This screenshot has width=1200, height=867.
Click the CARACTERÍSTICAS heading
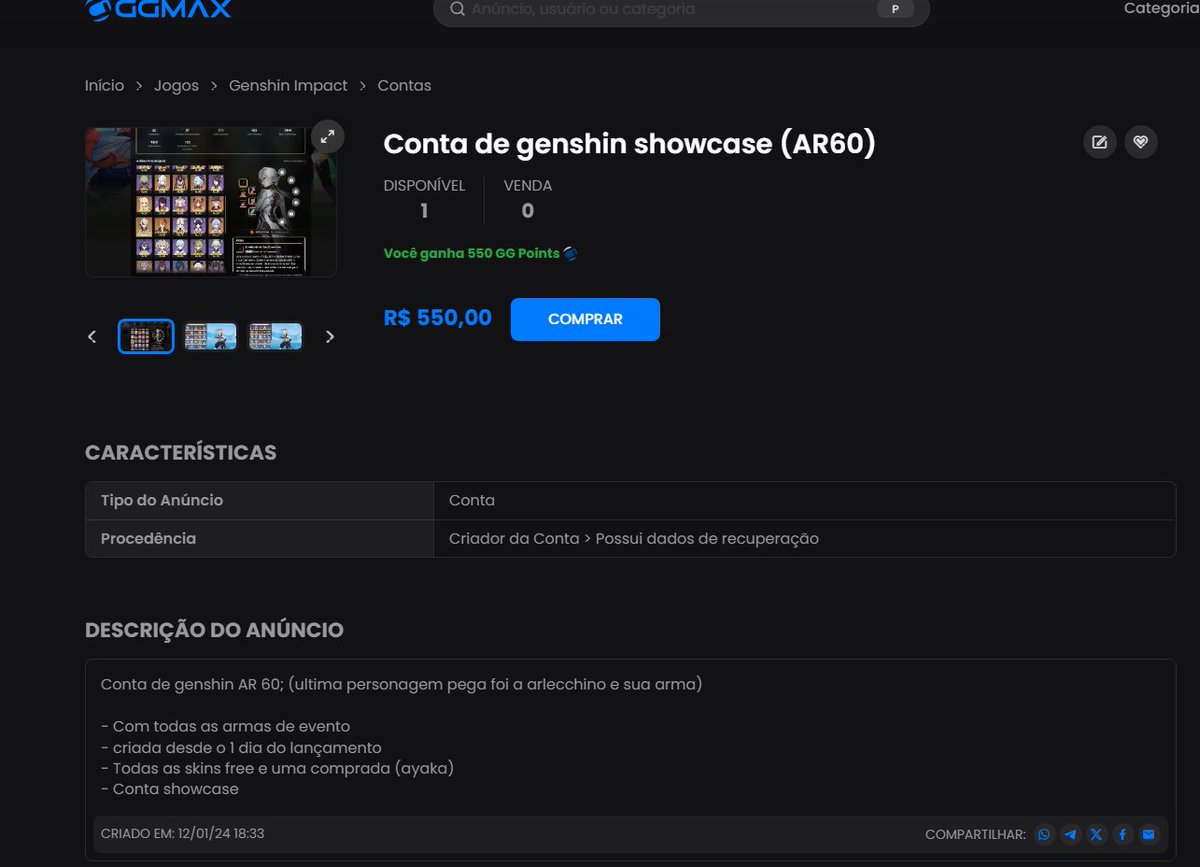(181, 453)
